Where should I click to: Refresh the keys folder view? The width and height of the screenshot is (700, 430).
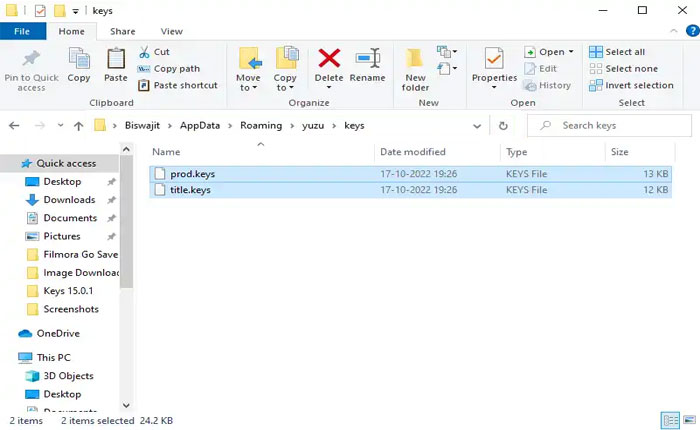(503, 126)
